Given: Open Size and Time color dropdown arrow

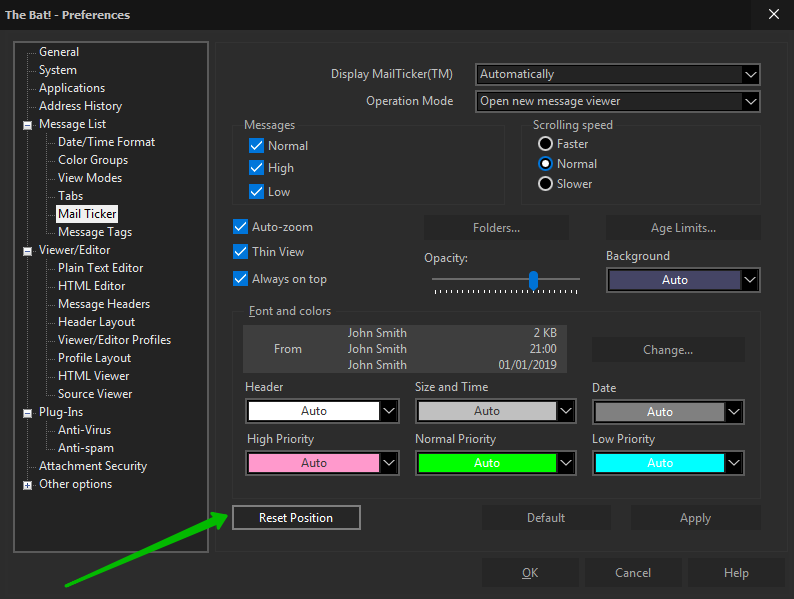Looking at the screenshot, I should tap(566, 411).
